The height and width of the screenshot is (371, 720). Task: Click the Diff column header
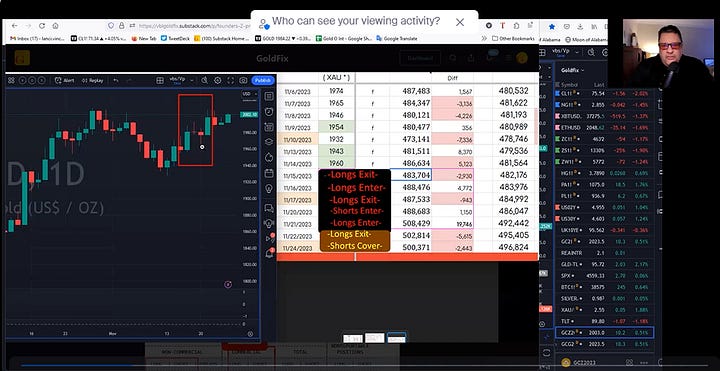(452, 78)
